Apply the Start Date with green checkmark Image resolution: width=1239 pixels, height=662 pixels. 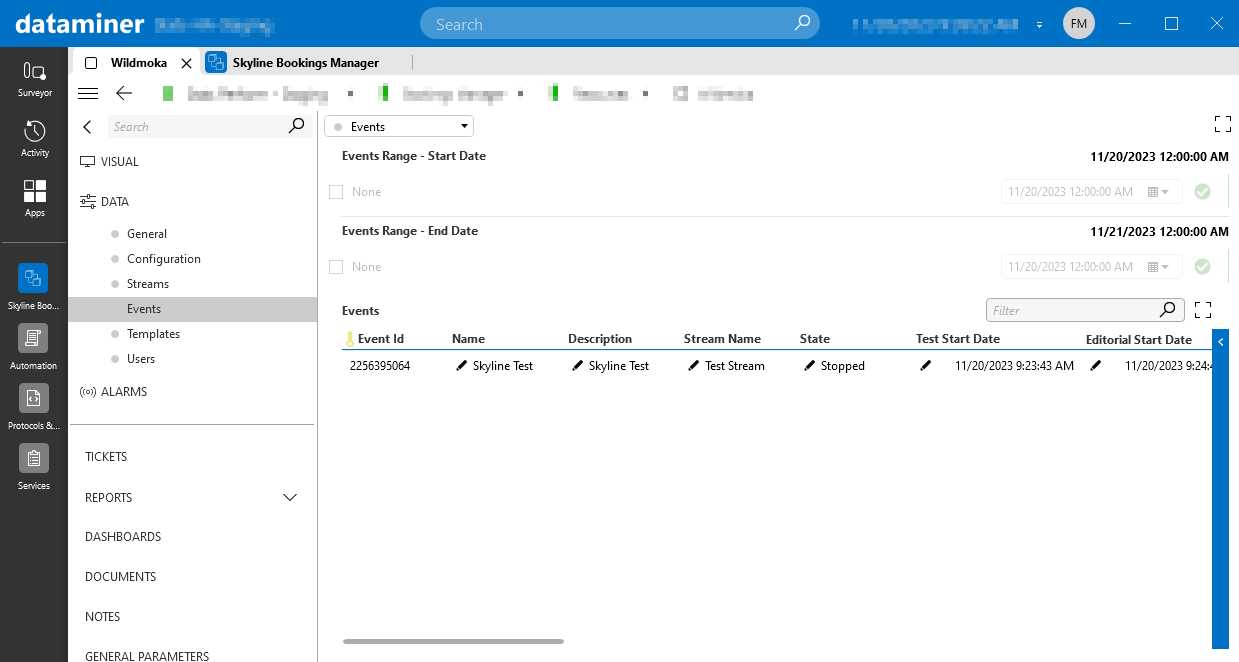point(1202,191)
